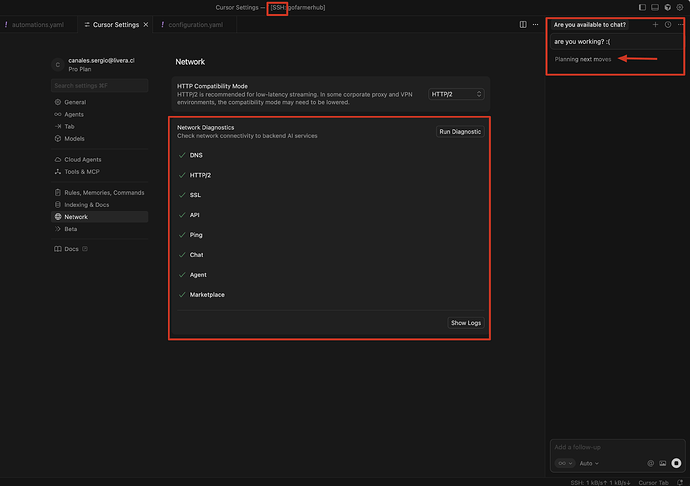The image size is (690, 486).
Task: Open the editor more actions ellipsis
Action: click(536, 25)
